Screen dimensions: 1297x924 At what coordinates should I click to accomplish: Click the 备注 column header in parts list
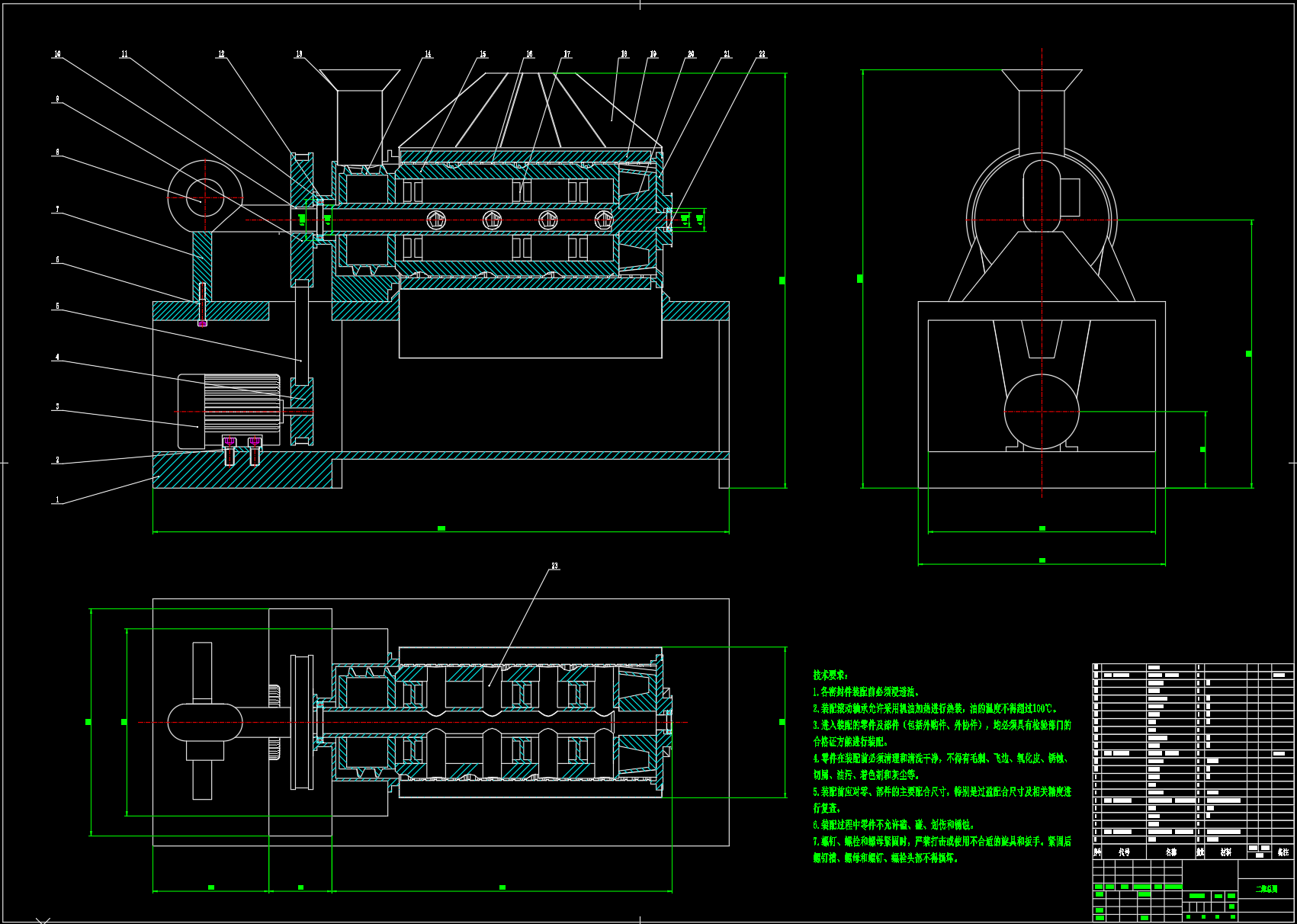coord(1285,852)
